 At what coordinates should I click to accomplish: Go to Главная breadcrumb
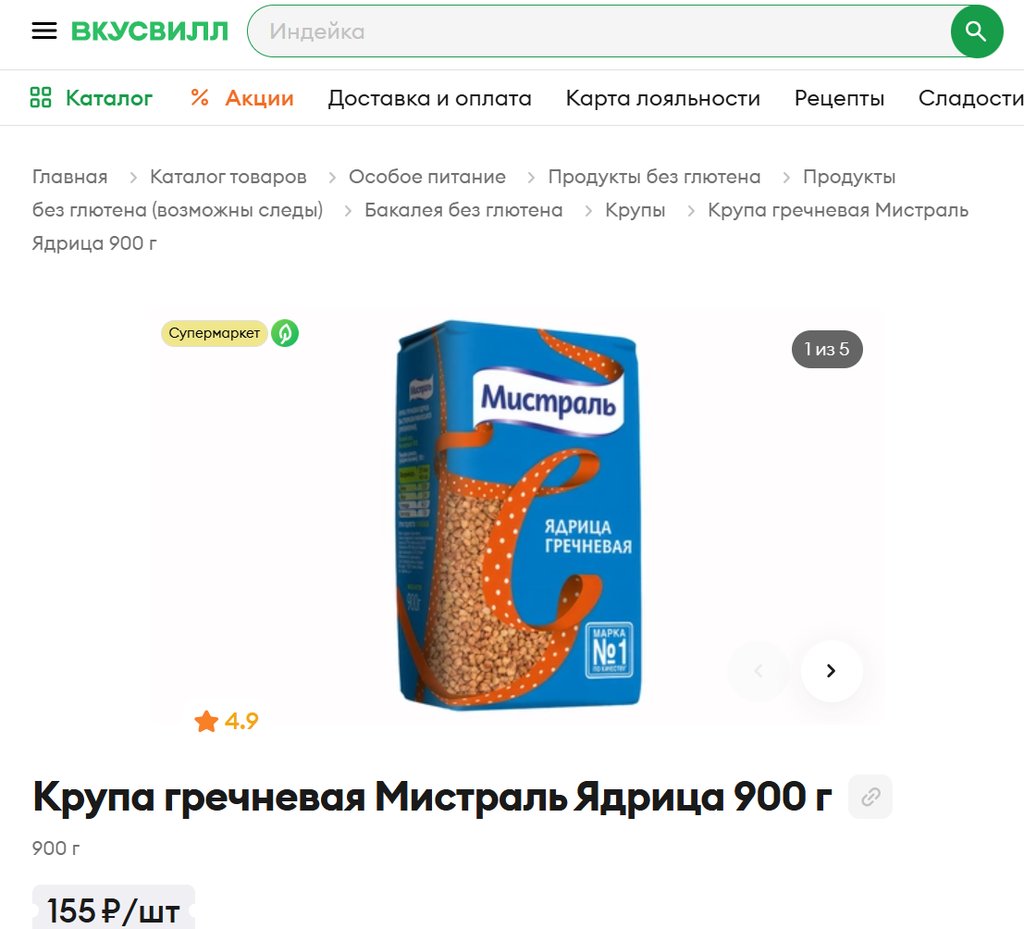pos(70,177)
